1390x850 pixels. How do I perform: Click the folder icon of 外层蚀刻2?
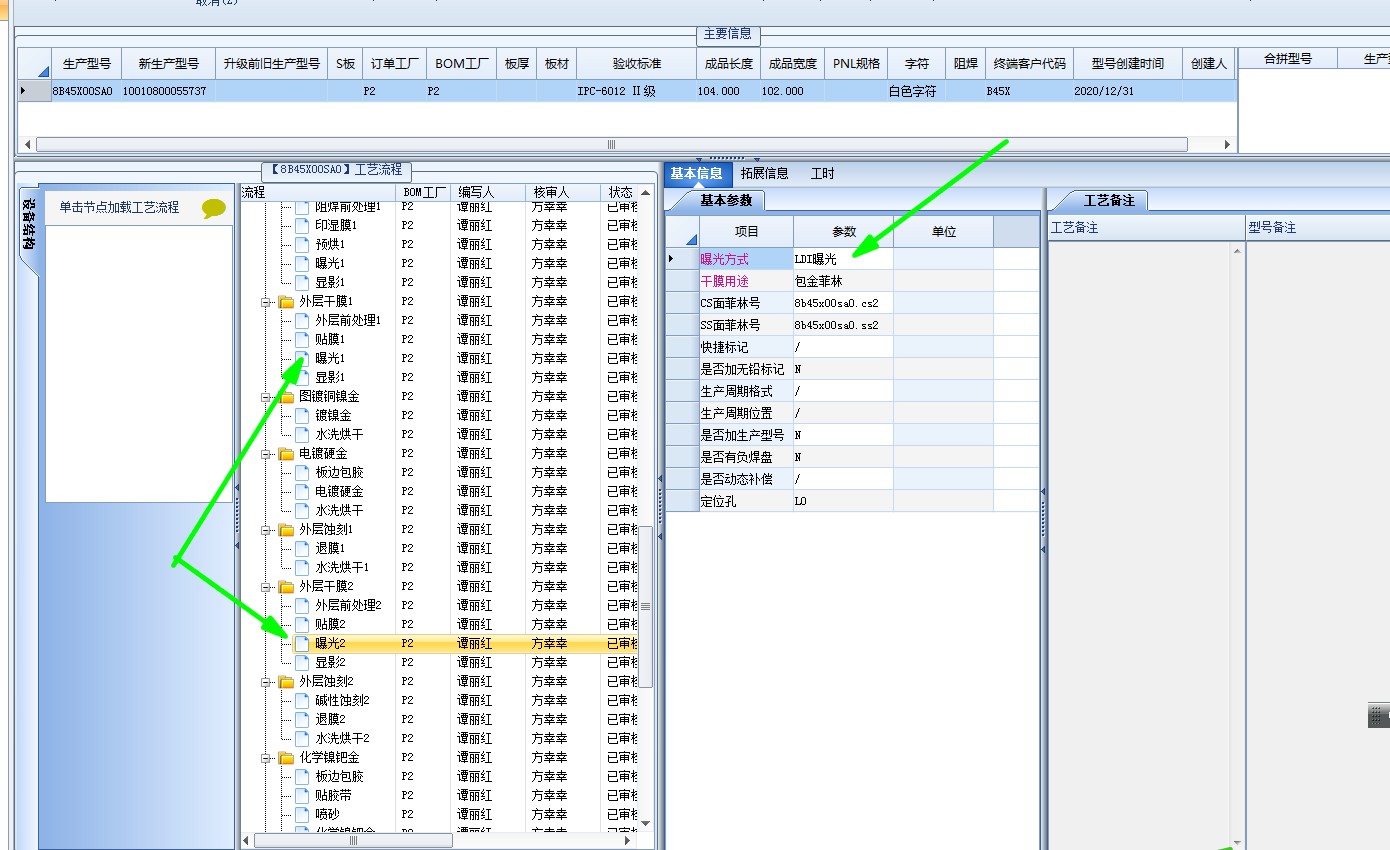pyautogui.click(x=286, y=681)
